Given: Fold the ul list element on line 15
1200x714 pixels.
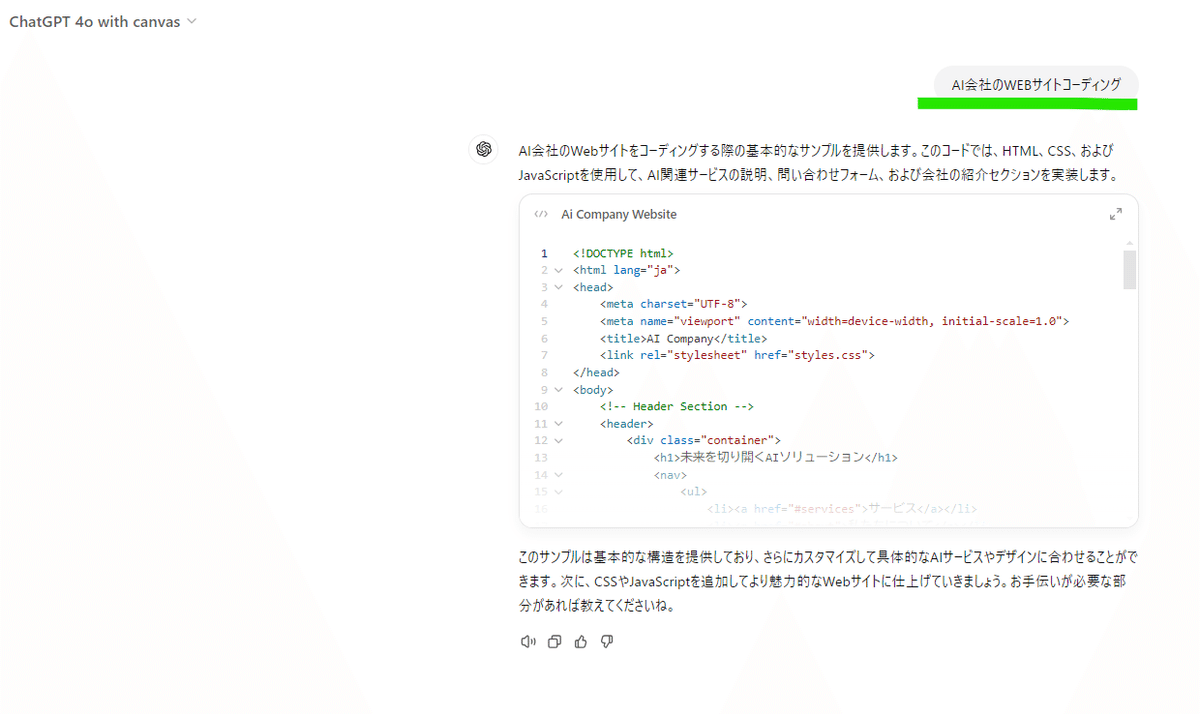Looking at the screenshot, I should pos(558,491).
